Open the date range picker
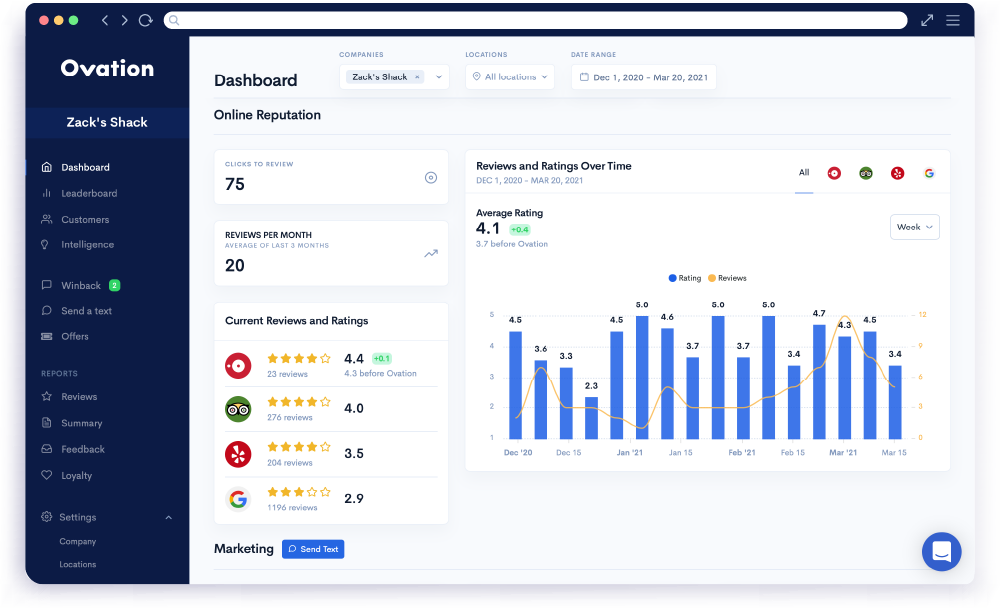This screenshot has width=1000, height=608. tap(643, 77)
